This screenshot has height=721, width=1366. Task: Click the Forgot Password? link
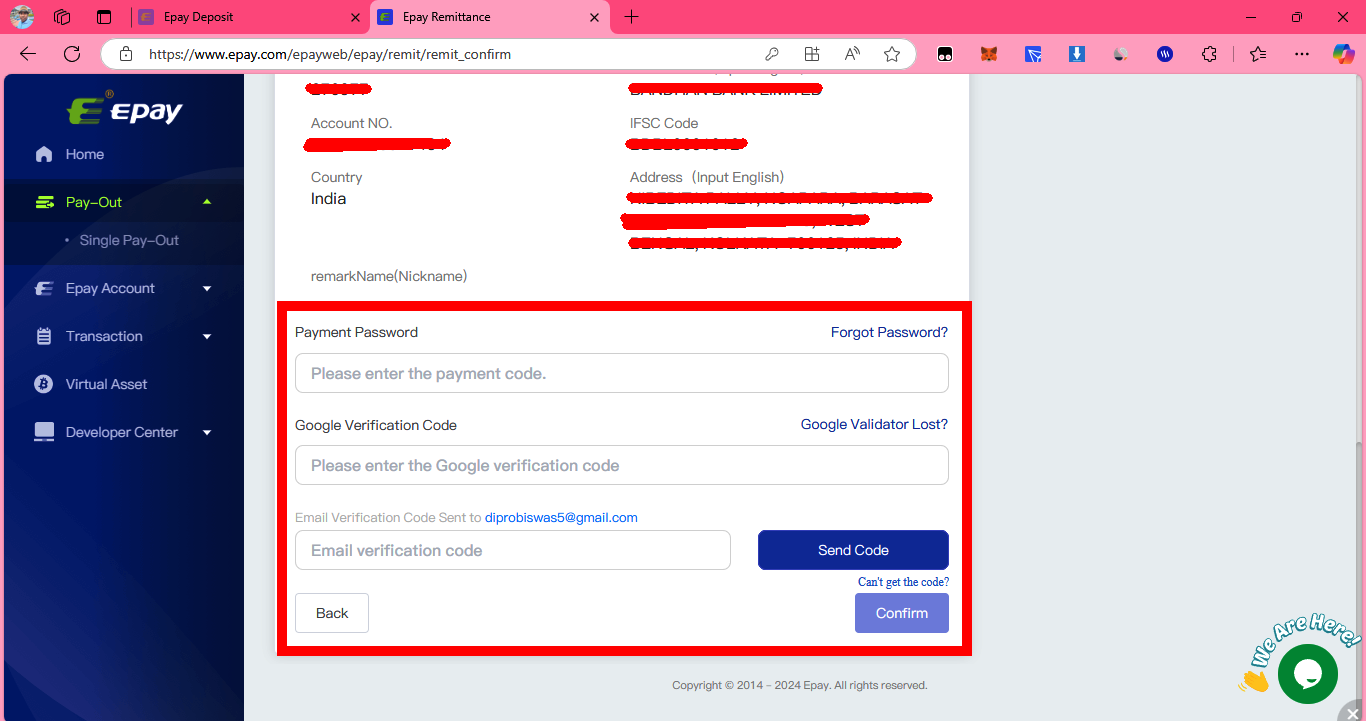click(889, 332)
